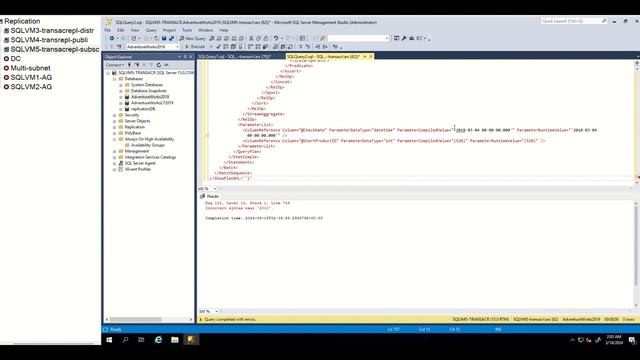
Task: Open Object Explorer window position dropdown
Action: pos(180,57)
